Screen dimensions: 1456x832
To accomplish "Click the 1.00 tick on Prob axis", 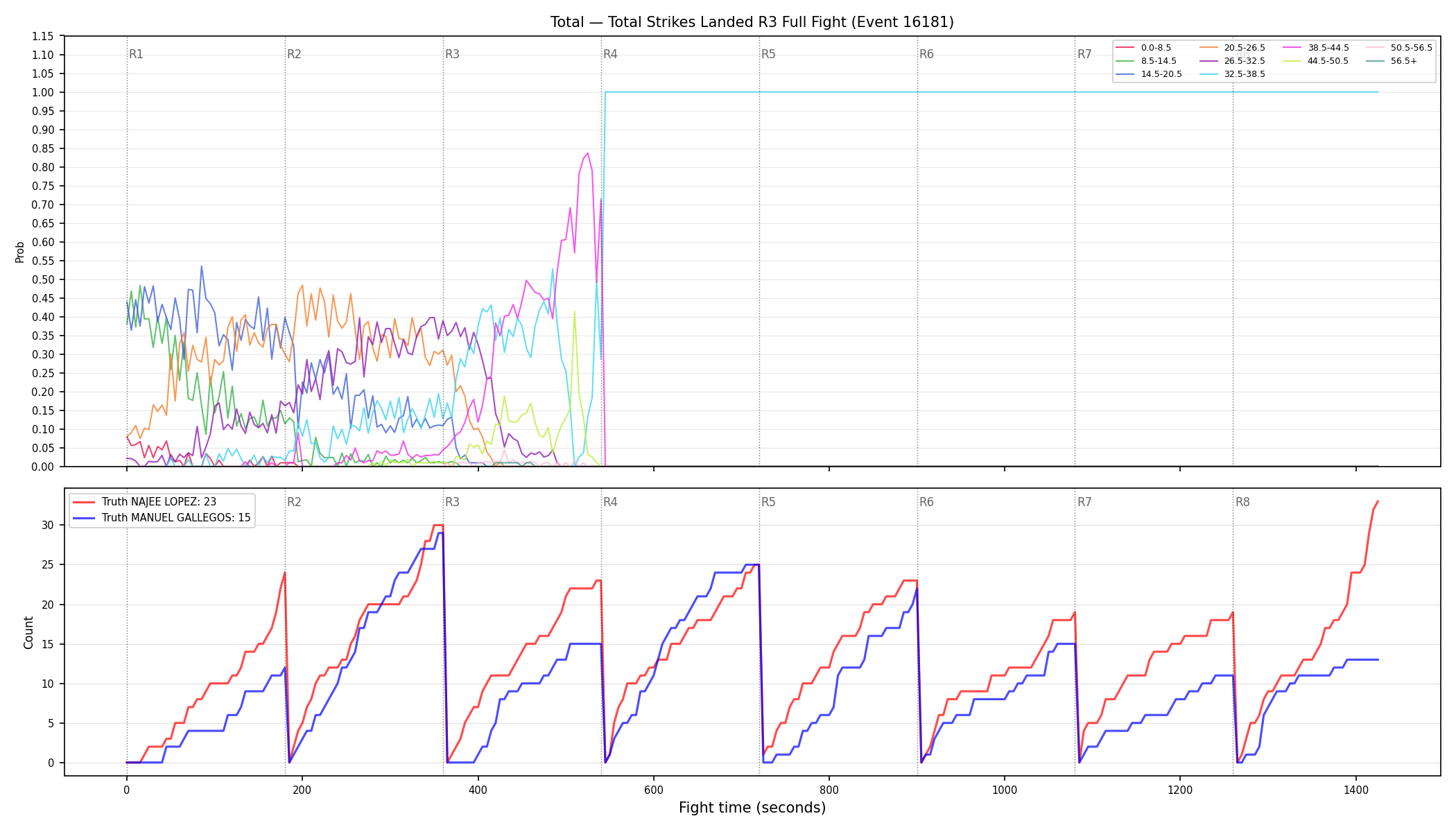I will click(43, 92).
